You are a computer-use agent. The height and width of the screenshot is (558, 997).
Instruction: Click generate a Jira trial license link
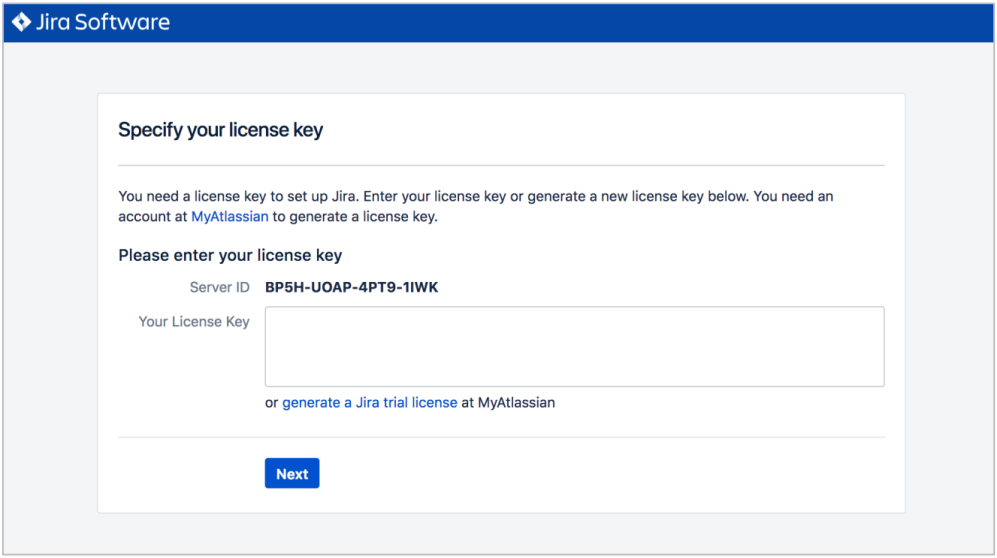point(369,403)
